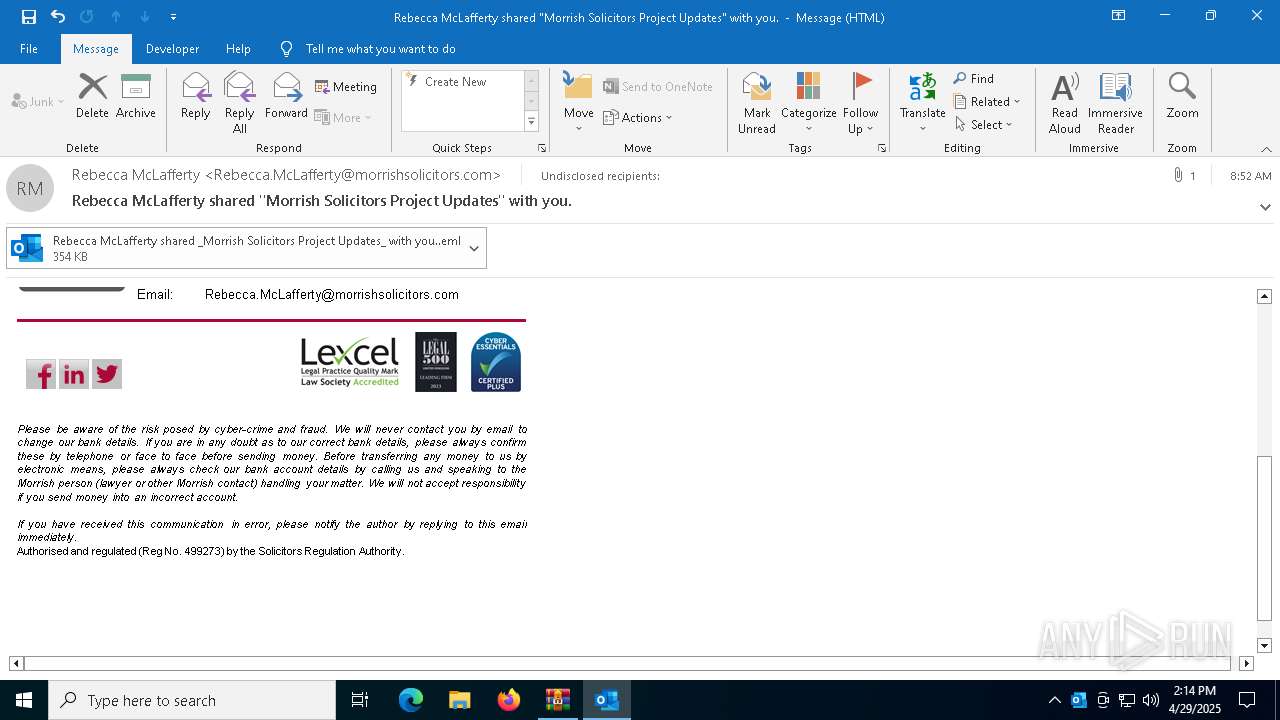Open the File menu
Viewport: 1280px width, 720px height.
pyautogui.click(x=29, y=48)
